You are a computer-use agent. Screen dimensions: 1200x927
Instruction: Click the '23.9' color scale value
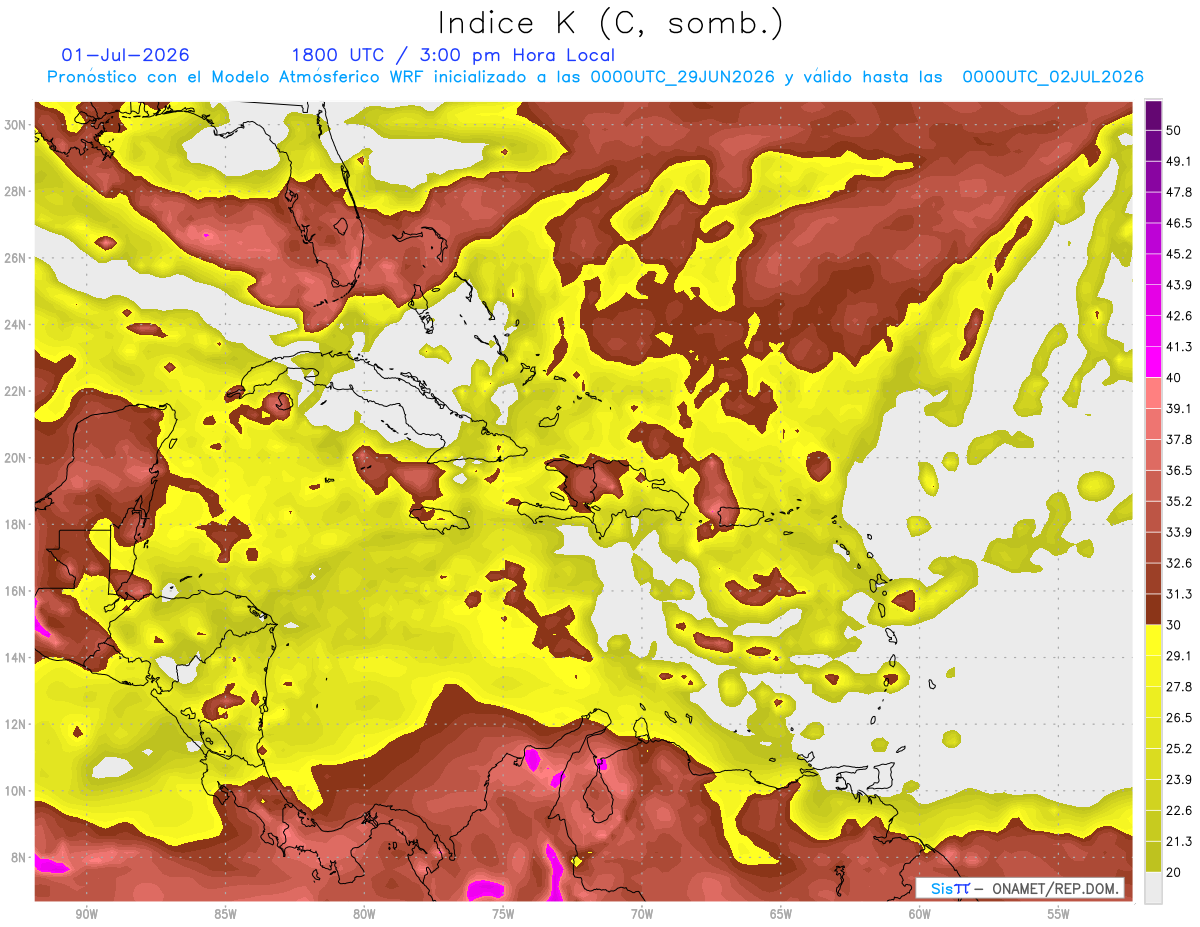(1178, 780)
